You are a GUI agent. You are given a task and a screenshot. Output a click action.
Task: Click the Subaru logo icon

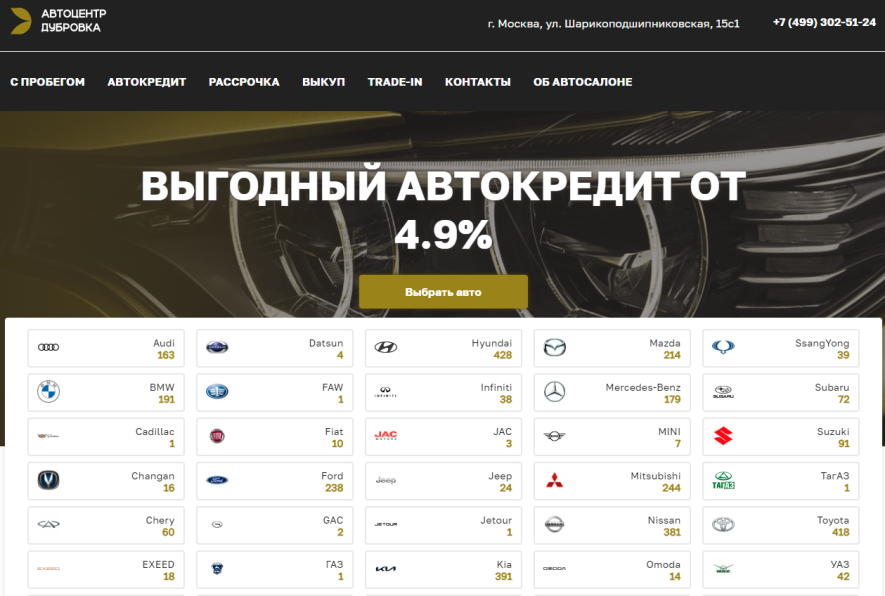pyautogui.click(x=723, y=392)
